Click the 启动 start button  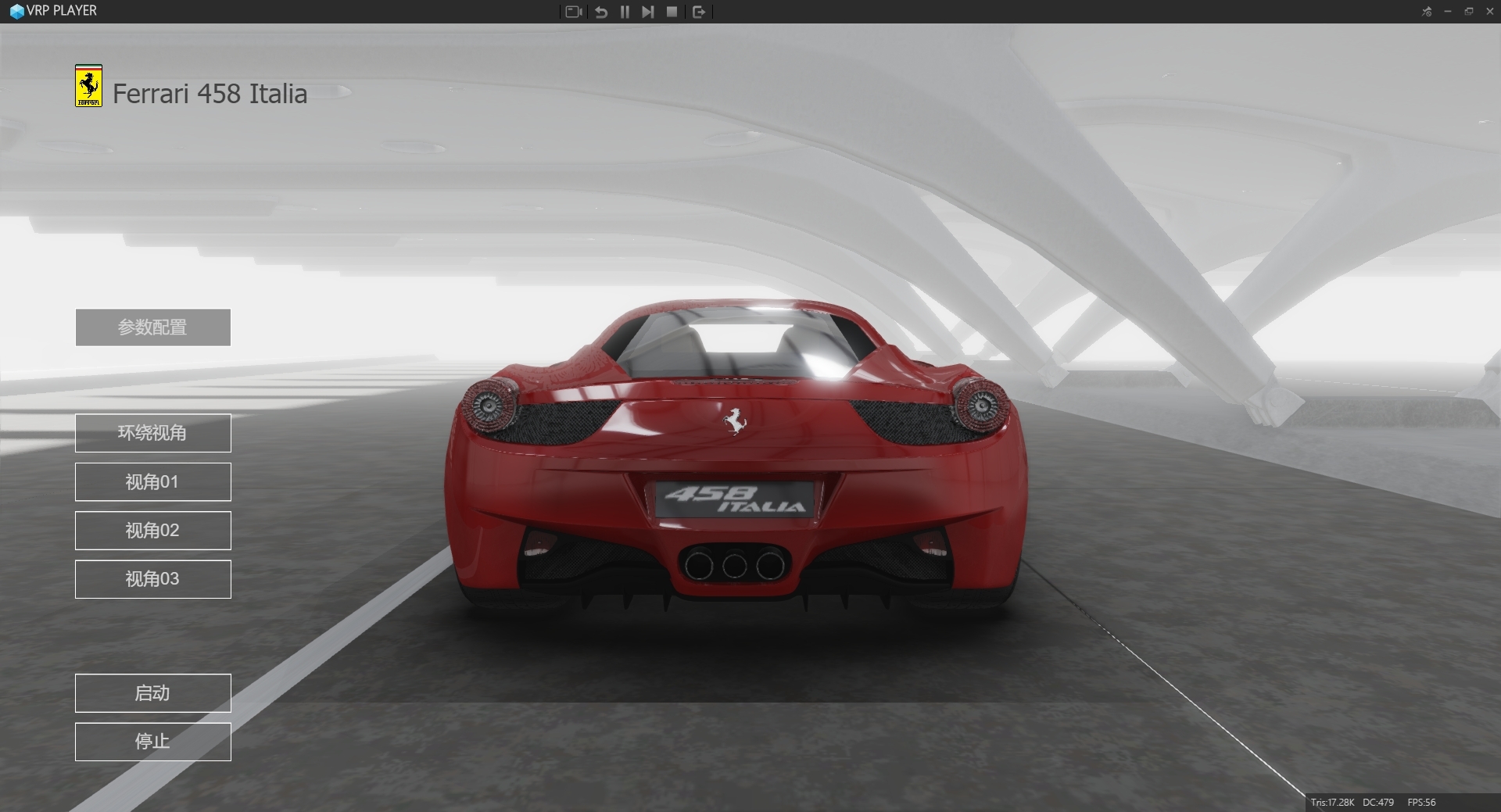pos(153,693)
